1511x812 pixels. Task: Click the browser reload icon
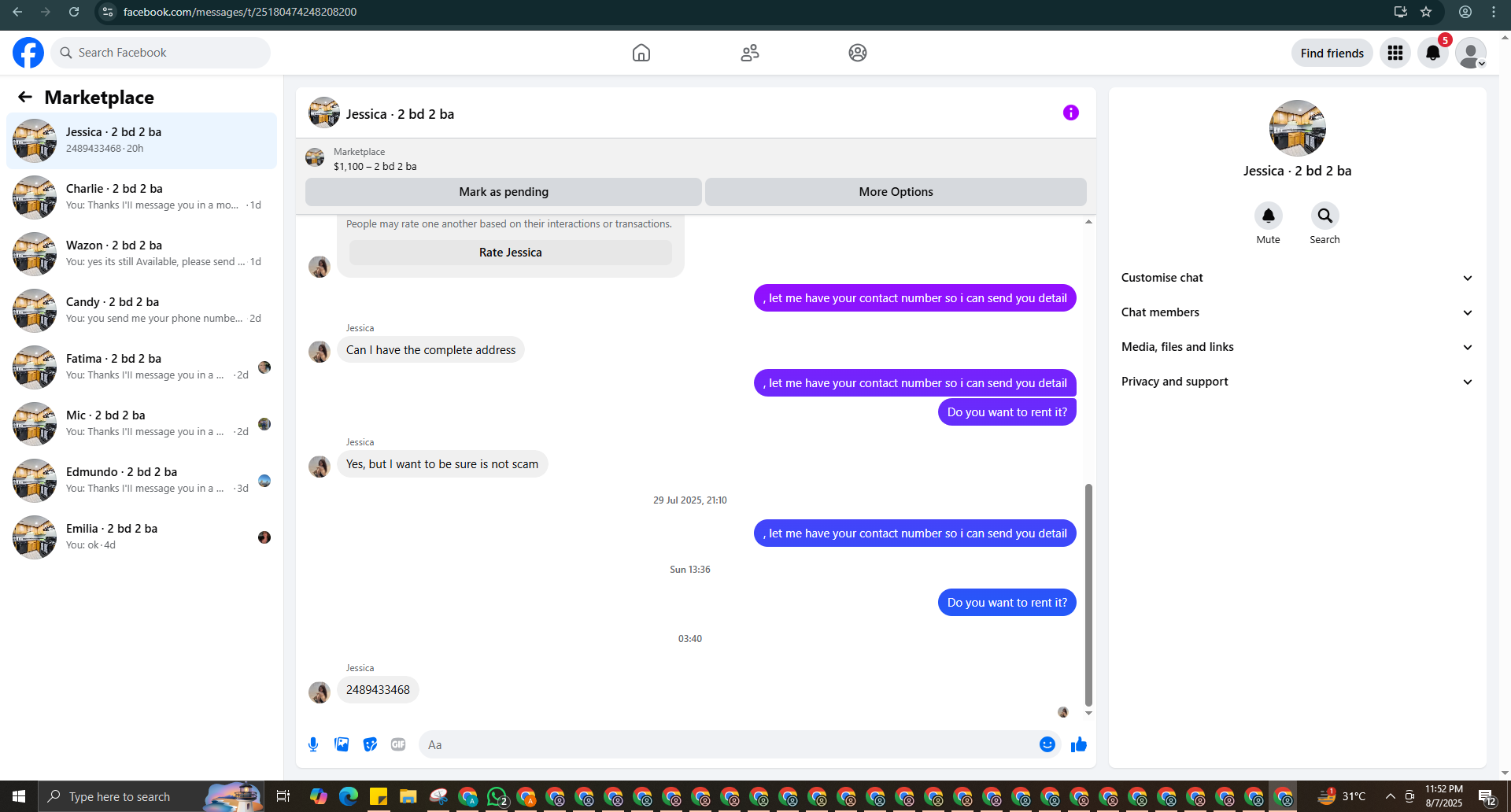pos(74,12)
